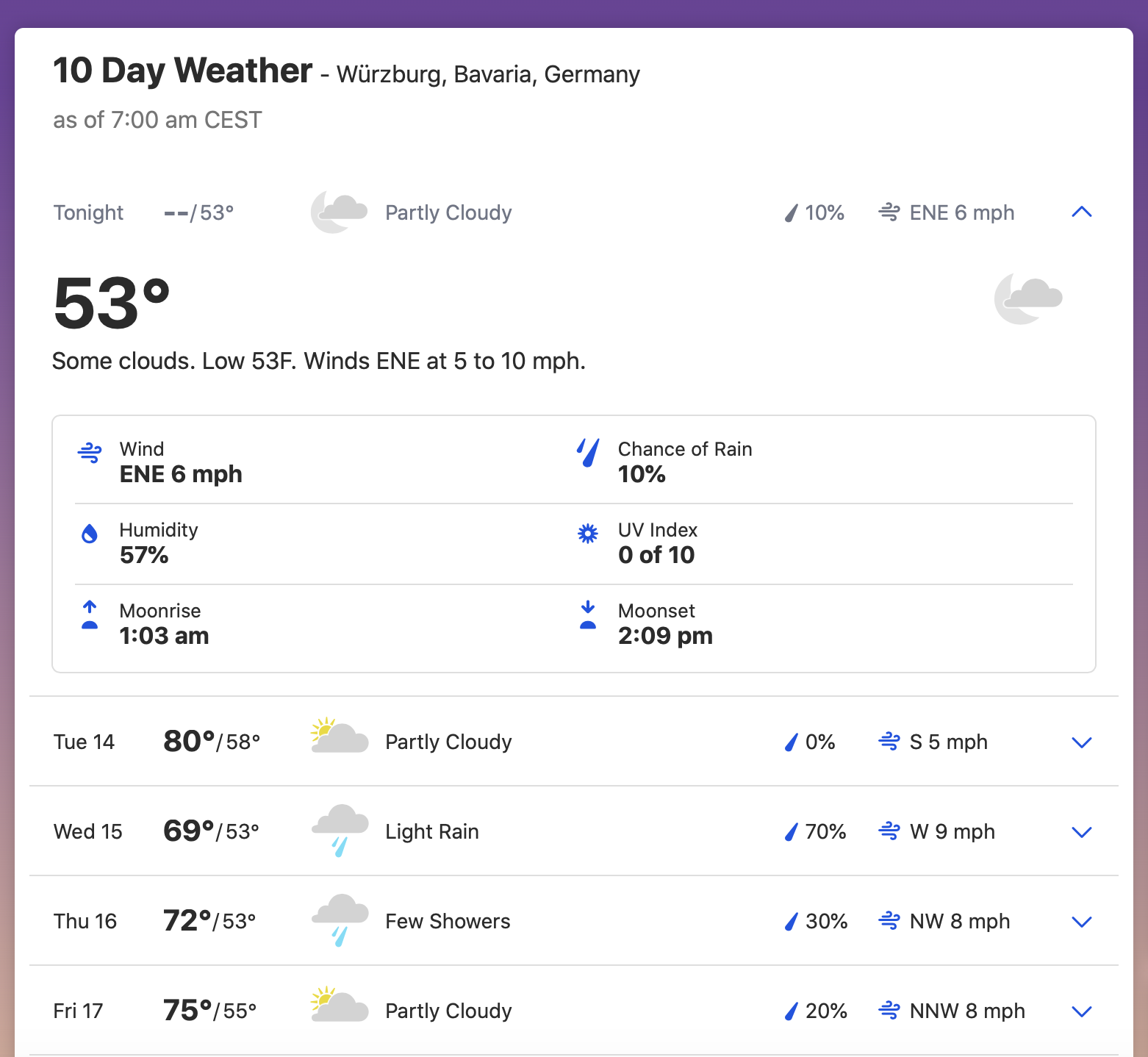Click the Moonrise up-arrow icon

pyautogui.click(x=90, y=615)
